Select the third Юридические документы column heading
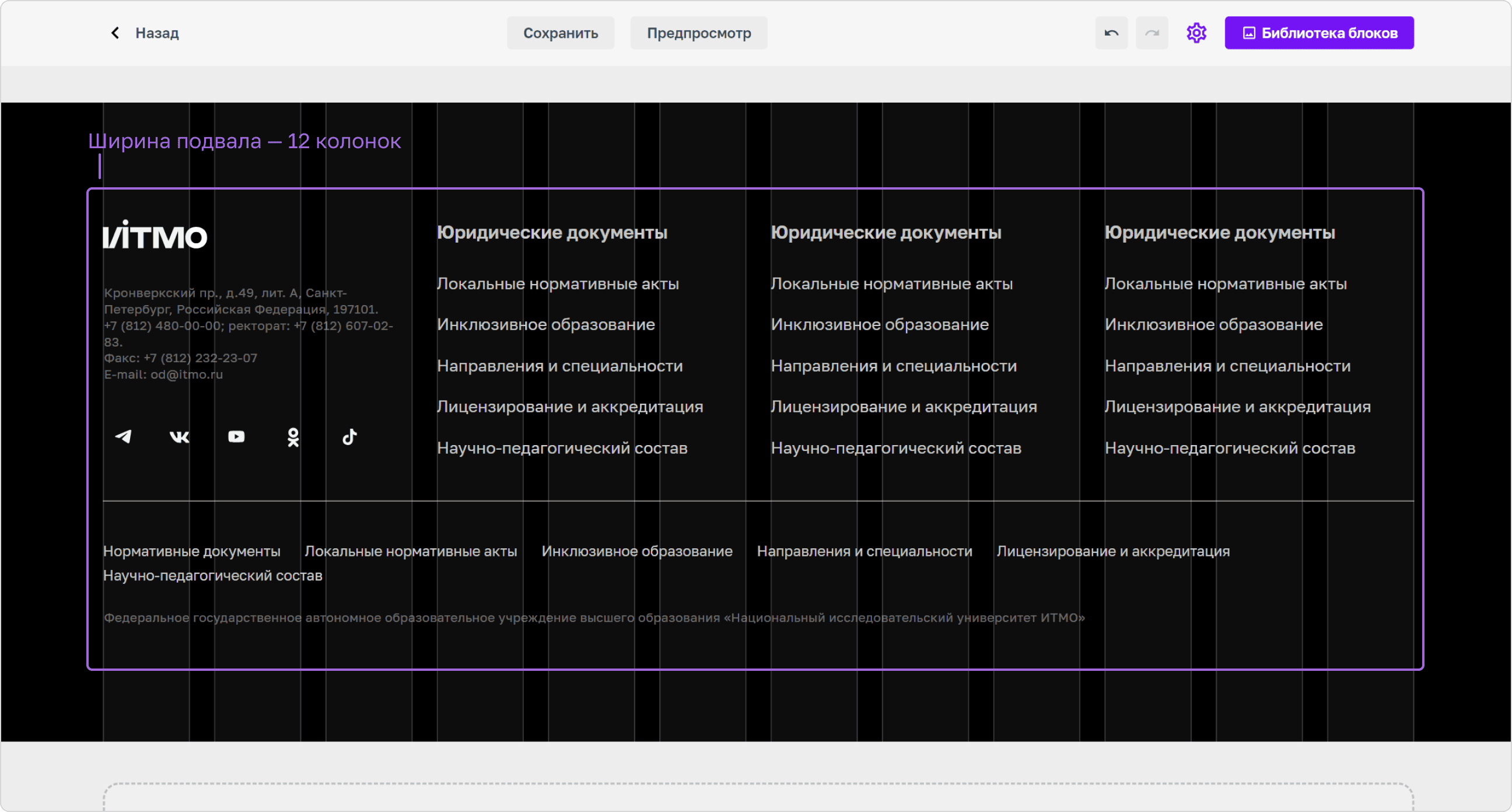The height and width of the screenshot is (812, 1512). click(1220, 233)
